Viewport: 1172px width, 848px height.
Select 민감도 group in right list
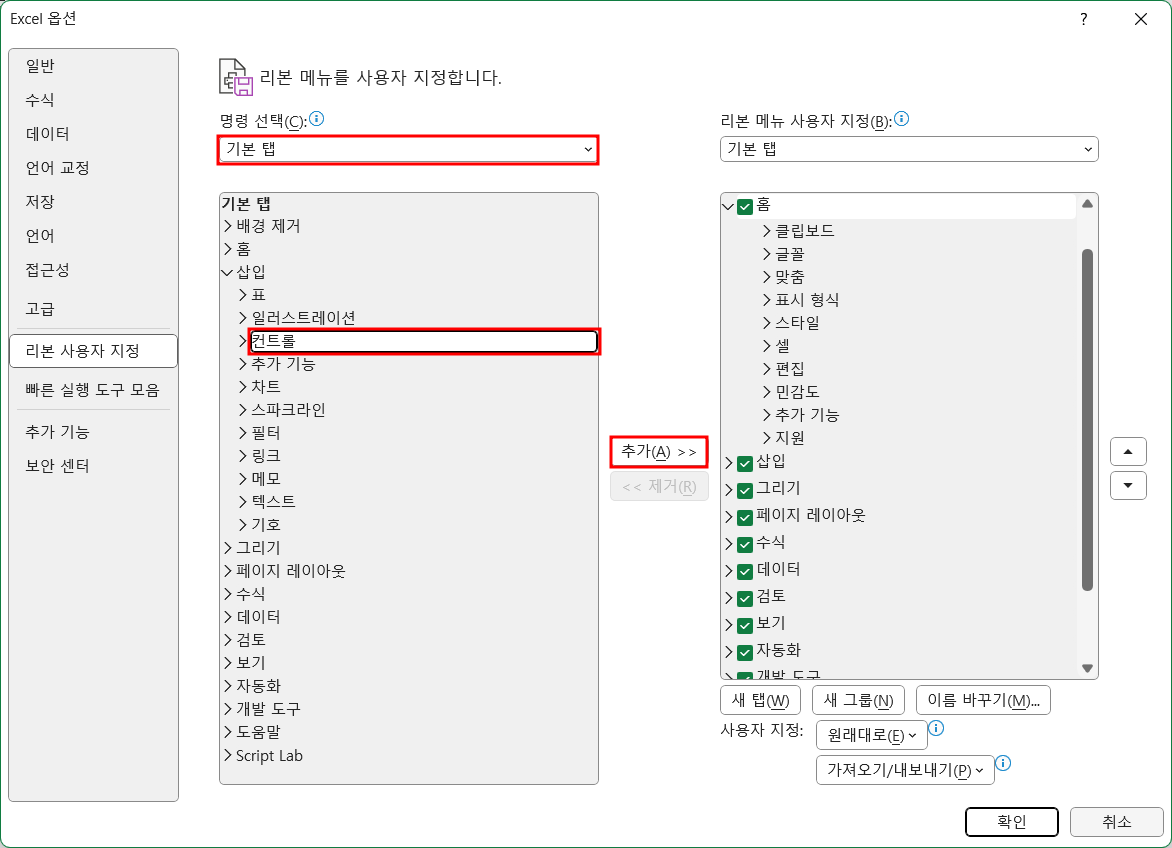797,392
